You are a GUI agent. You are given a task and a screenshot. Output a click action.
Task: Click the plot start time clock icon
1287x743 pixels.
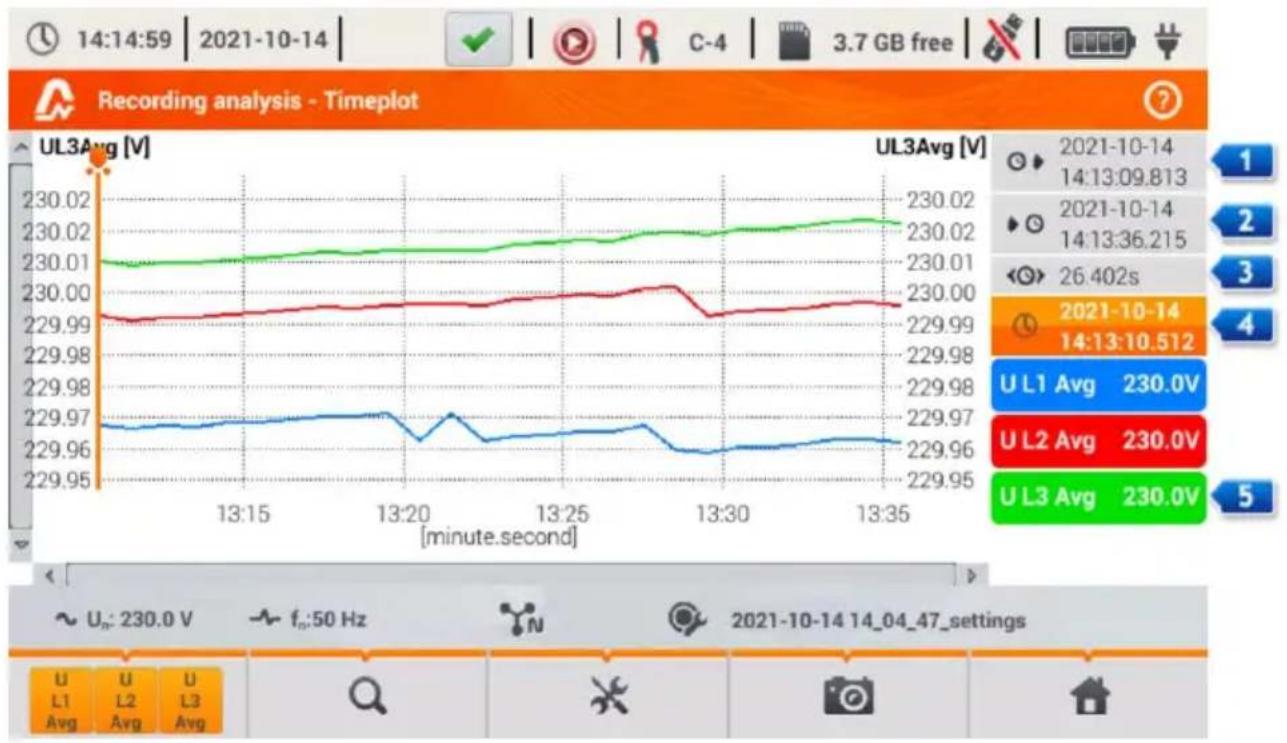click(1023, 163)
